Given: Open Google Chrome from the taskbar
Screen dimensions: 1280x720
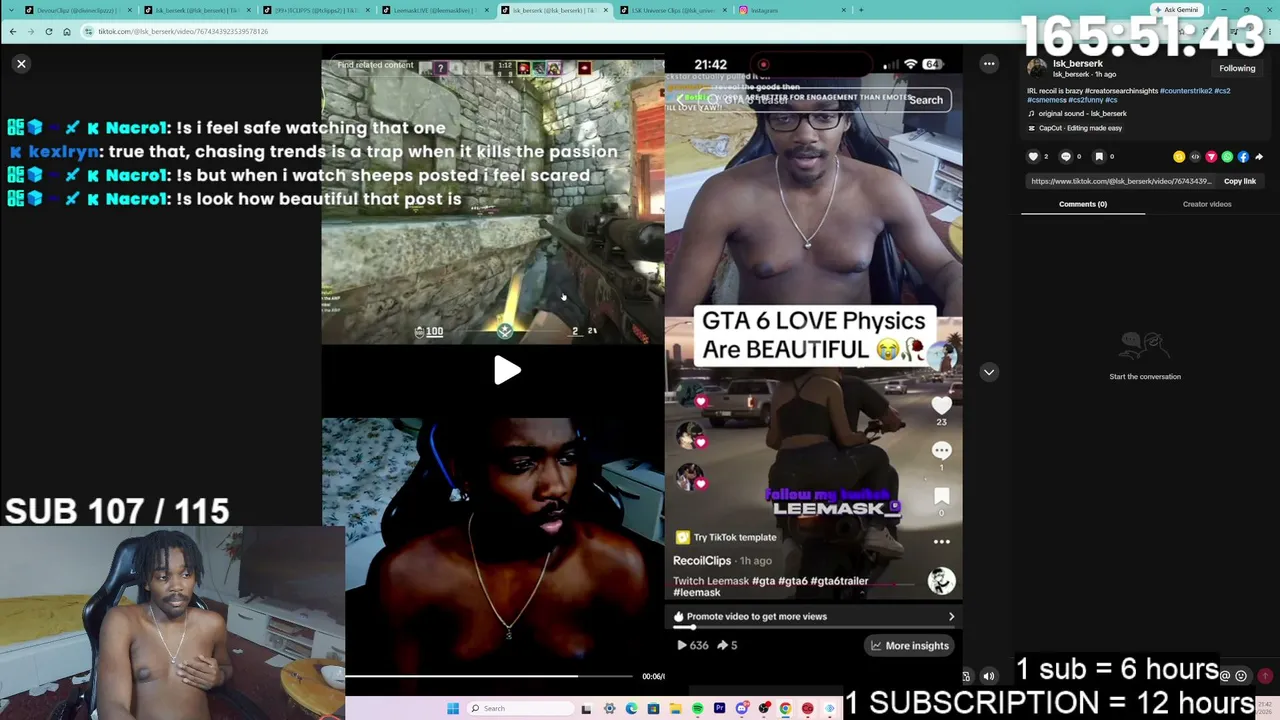Looking at the screenshot, I should pyautogui.click(x=785, y=709).
